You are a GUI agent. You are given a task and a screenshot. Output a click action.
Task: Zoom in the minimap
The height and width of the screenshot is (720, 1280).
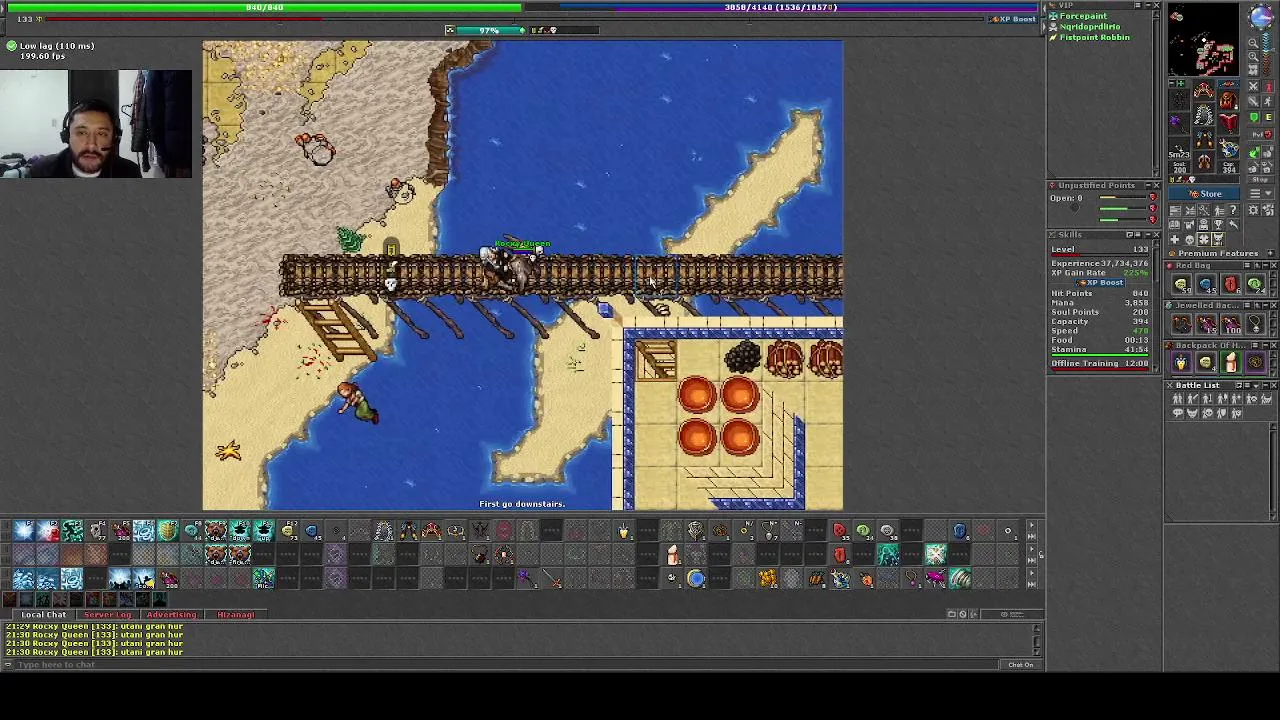[1253, 56]
